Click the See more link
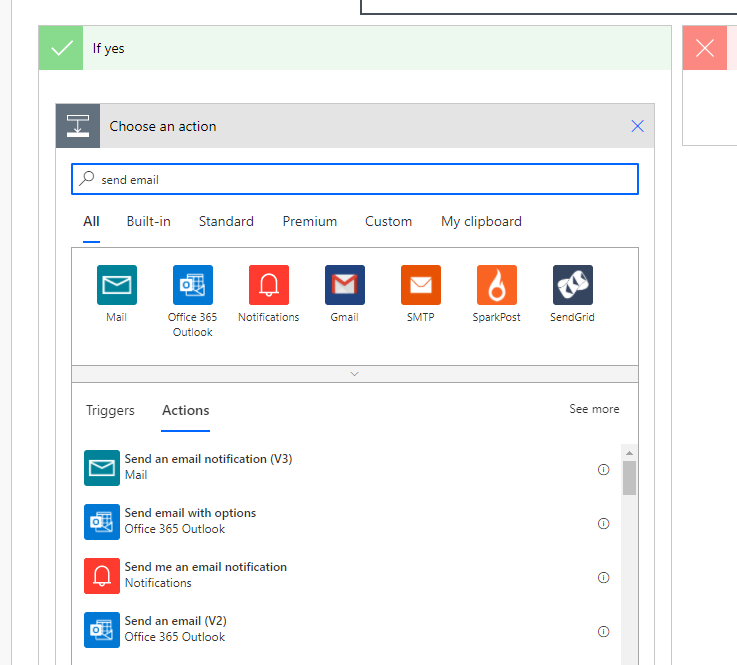 coord(594,409)
